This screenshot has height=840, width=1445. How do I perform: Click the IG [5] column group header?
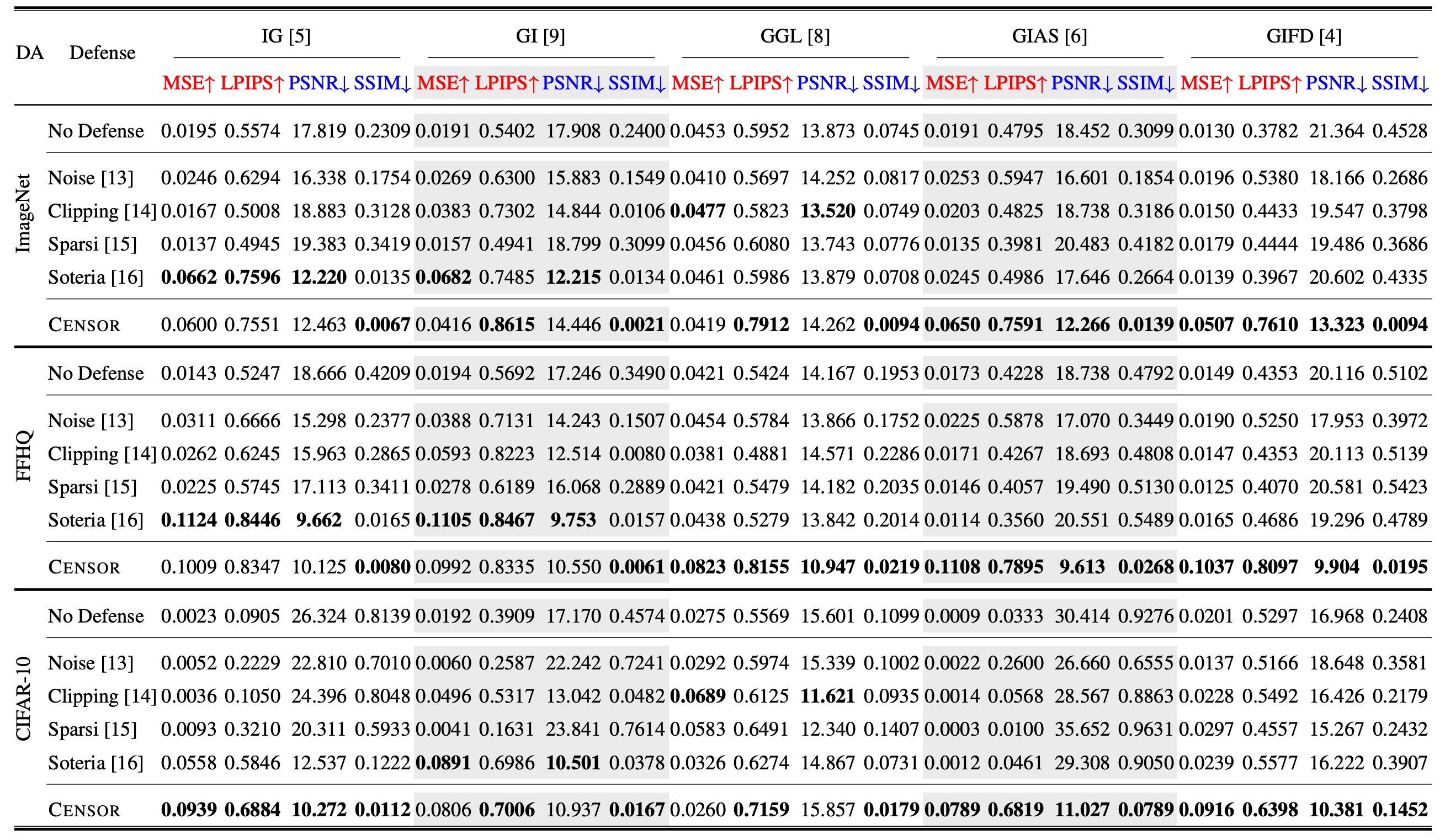(x=286, y=36)
